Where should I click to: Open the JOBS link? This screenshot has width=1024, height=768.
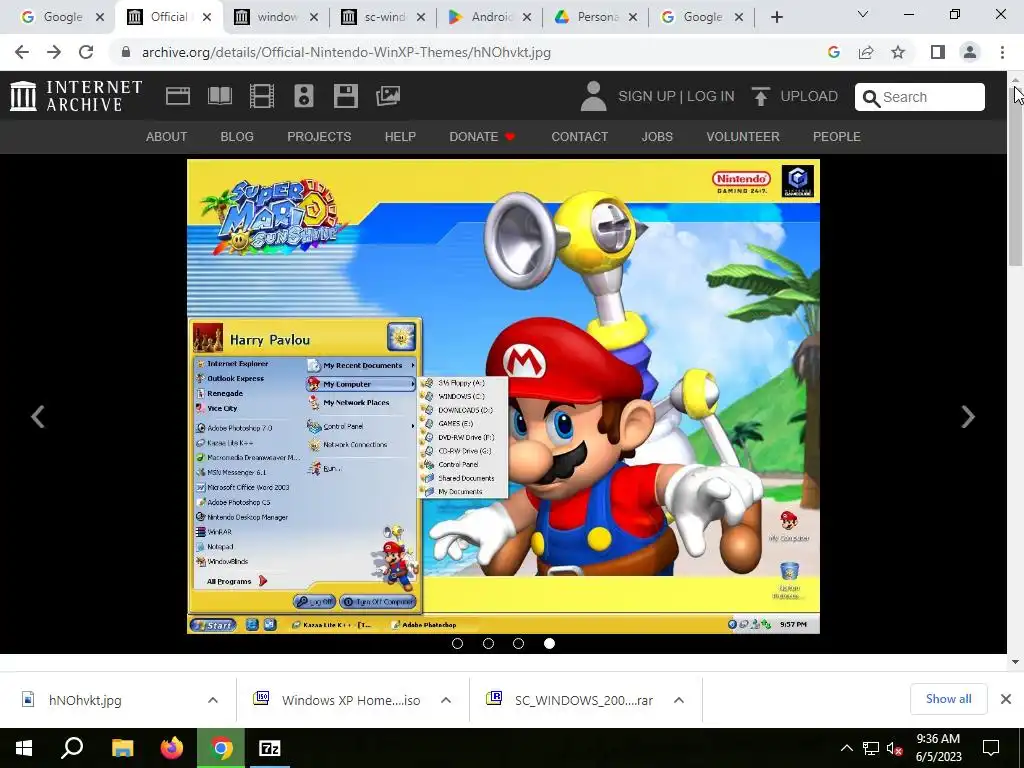tap(657, 136)
